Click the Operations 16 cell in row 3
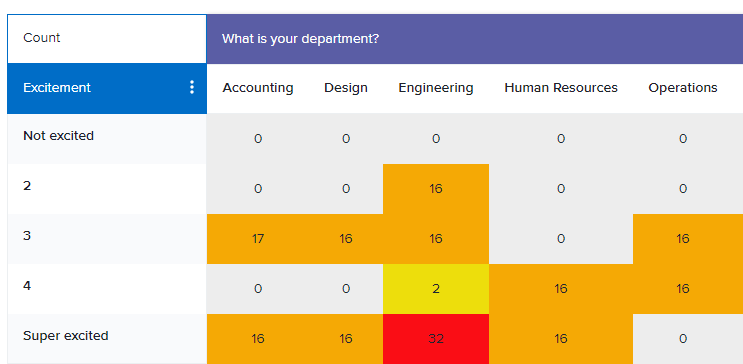743x364 pixels. point(683,239)
